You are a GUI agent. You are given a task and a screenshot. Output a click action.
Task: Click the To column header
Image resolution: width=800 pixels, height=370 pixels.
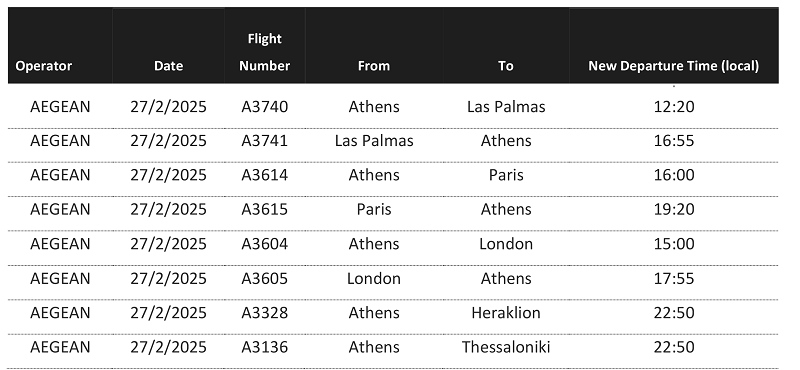pyautogui.click(x=506, y=66)
